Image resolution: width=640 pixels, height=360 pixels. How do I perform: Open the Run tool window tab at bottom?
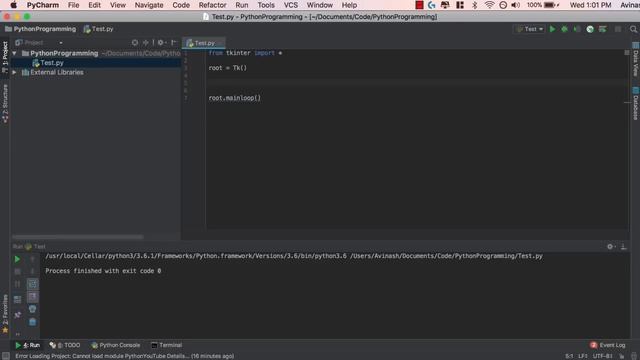(x=27, y=345)
